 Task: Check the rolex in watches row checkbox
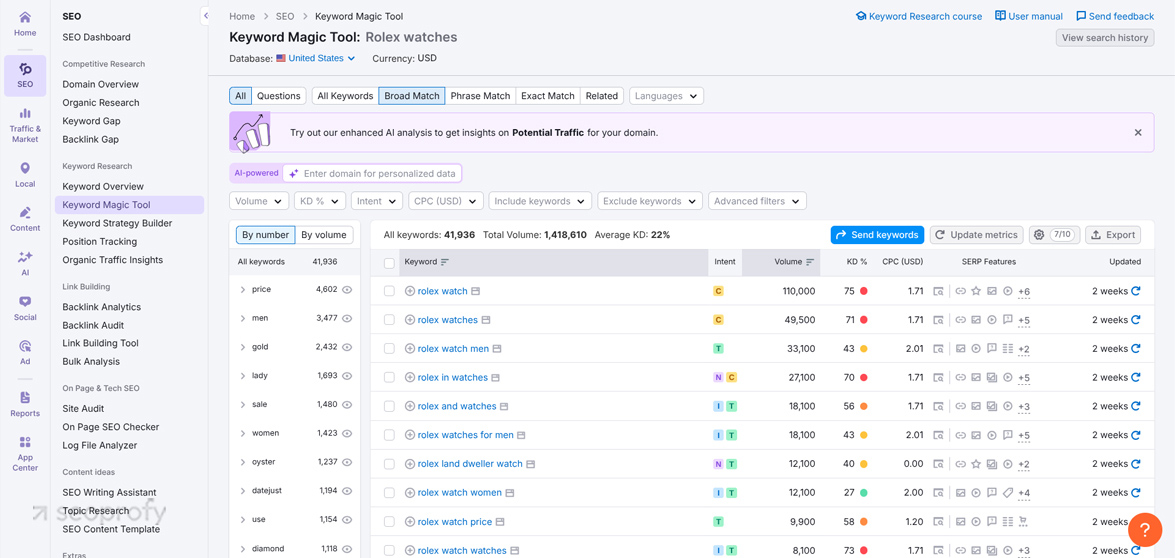[389, 377]
